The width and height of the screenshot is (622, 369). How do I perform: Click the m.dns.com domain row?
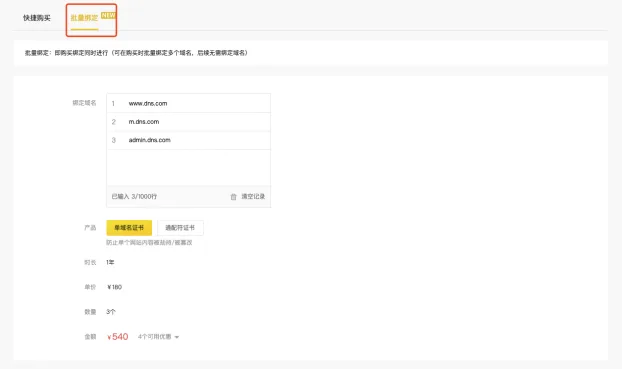188,122
